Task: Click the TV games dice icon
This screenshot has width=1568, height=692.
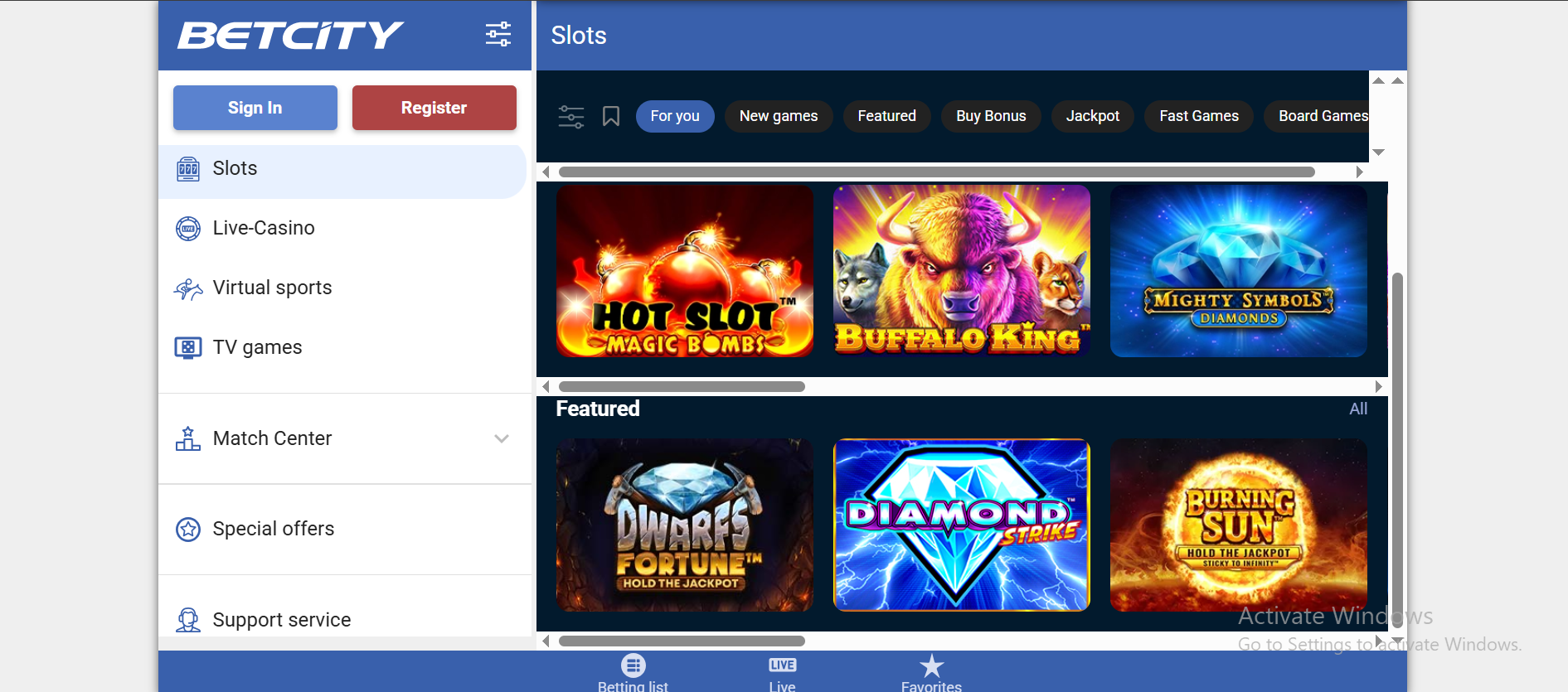Action: tap(188, 347)
